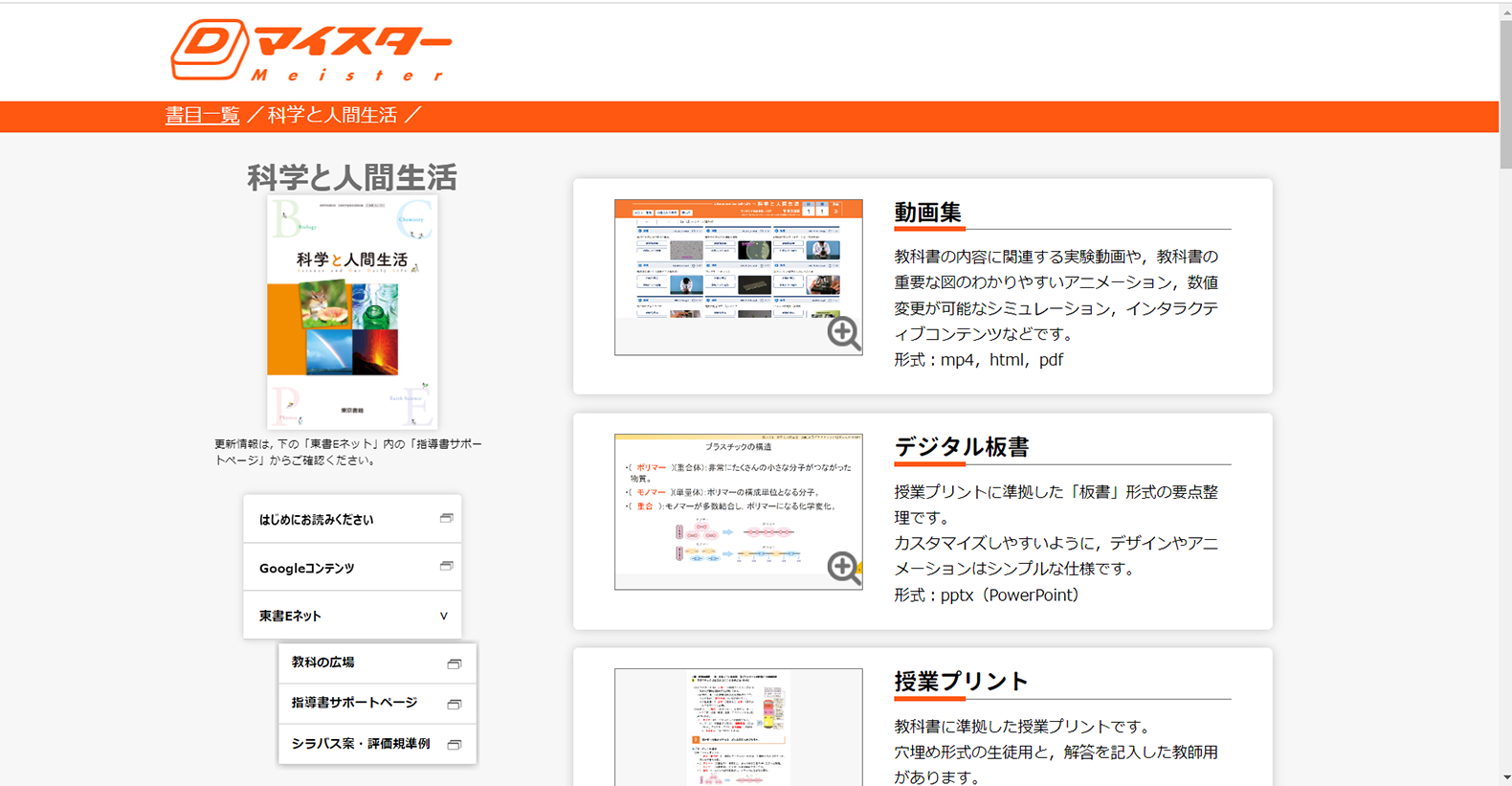Click new-window icon beside シラバス案・評価規準例

coord(455,744)
